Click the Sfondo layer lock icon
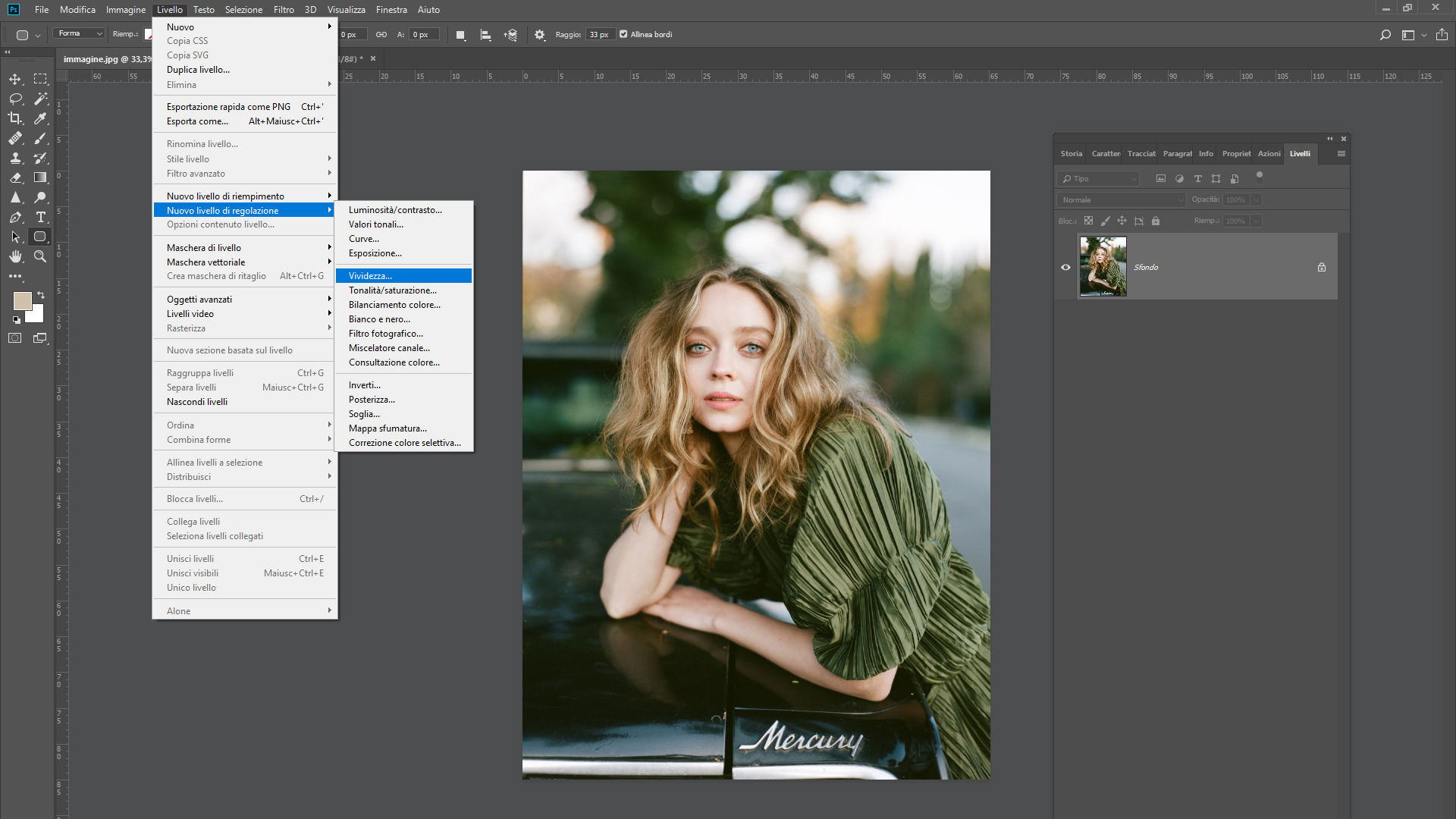The image size is (1456, 819). [1322, 267]
